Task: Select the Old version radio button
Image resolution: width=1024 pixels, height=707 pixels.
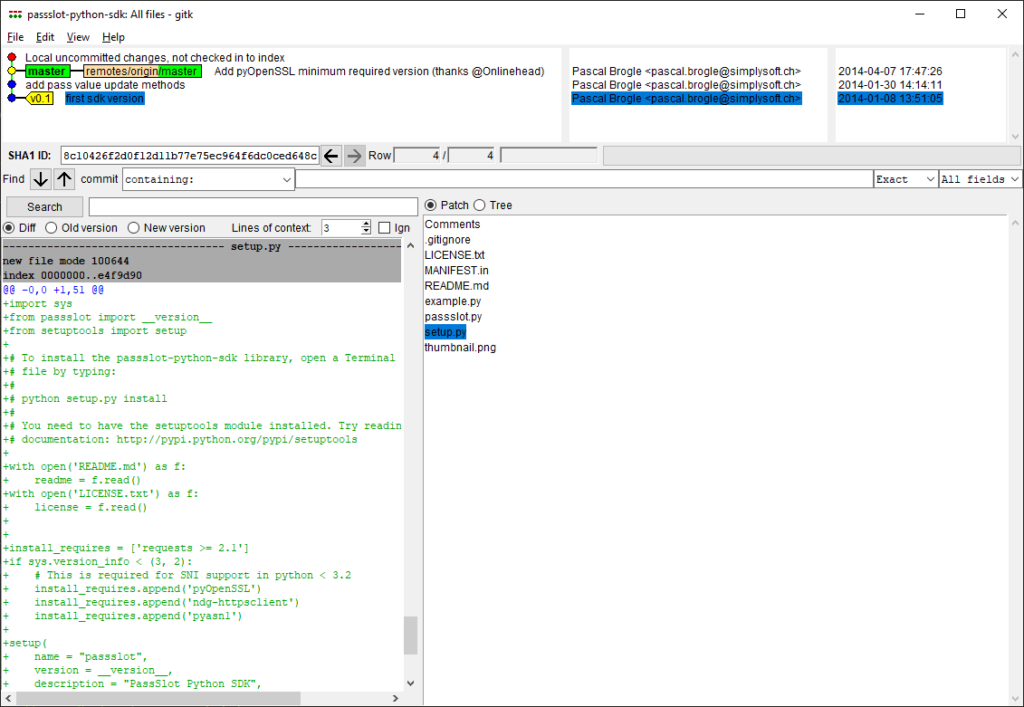Action: [x=51, y=228]
